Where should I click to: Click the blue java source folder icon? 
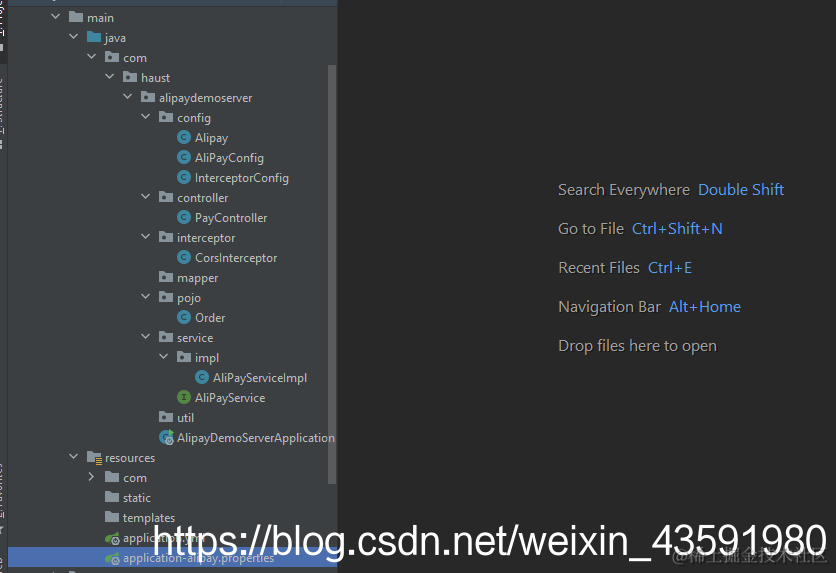click(94, 37)
